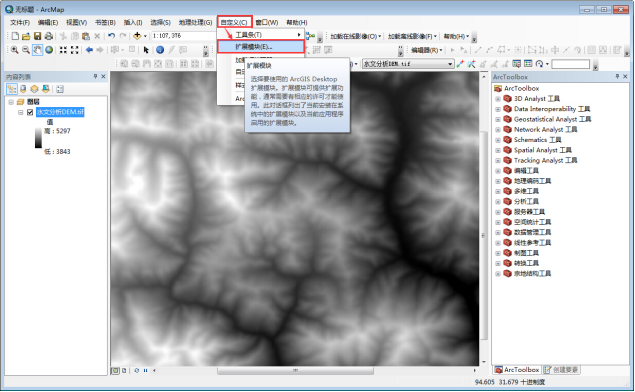Open table of contents Options icon
Image resolution: width=635 pixels, height=392 pixels.
60,89
